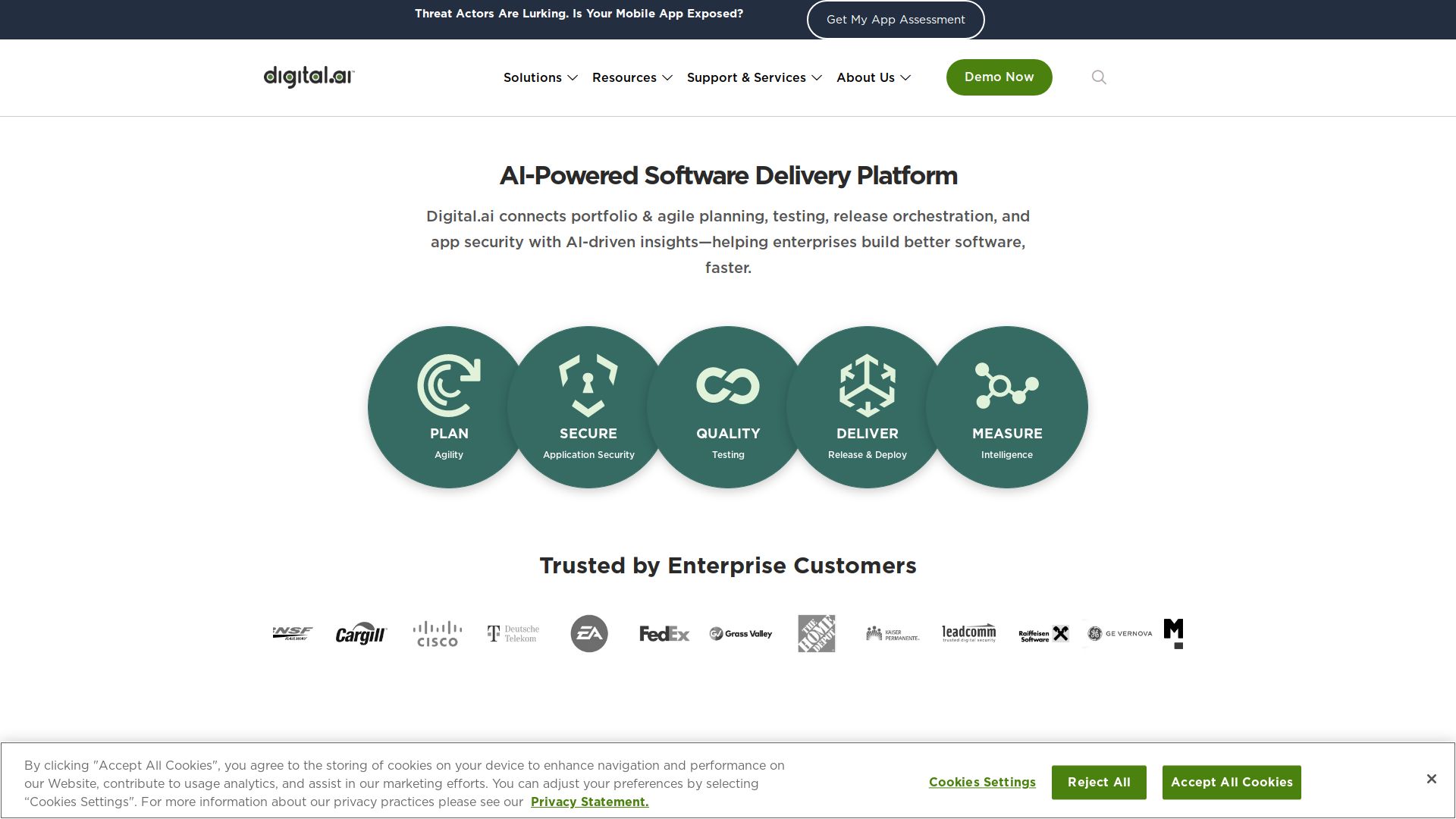Click the search magnifier icon
The image size is (1456, 819).
[x=1099, y=77]
